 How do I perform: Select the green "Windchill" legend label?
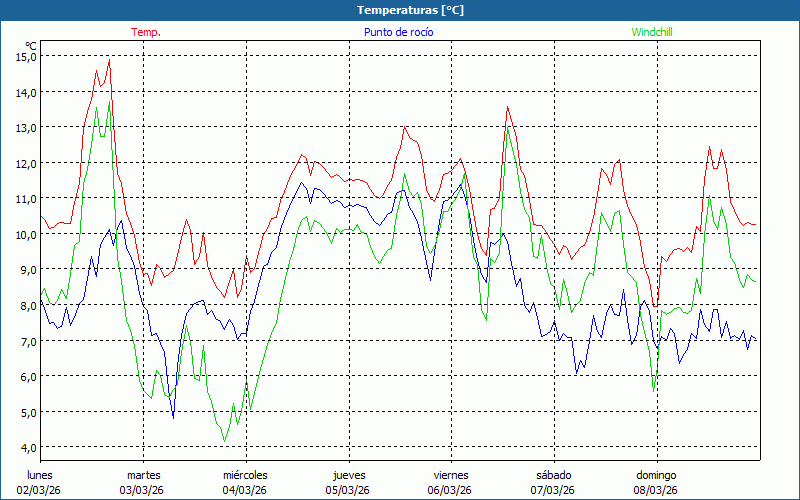(652, 32)
